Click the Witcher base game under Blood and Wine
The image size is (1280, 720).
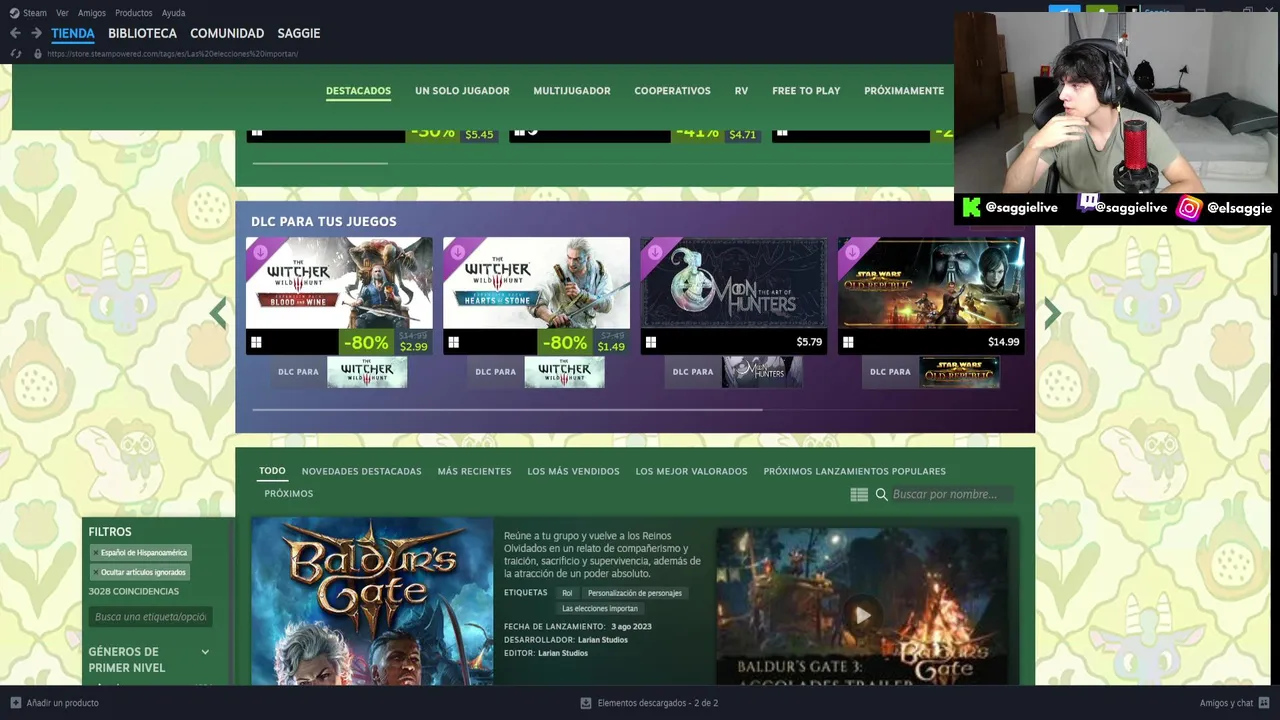[367, 372]
